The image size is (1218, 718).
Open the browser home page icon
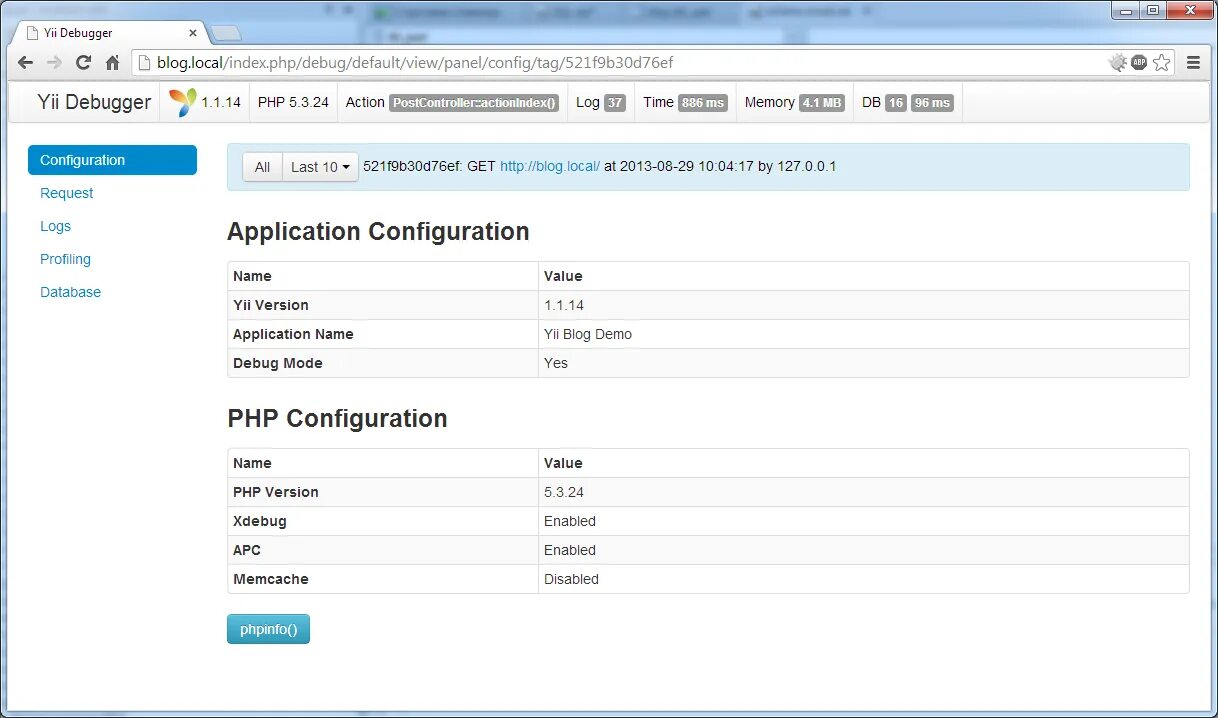112,62
